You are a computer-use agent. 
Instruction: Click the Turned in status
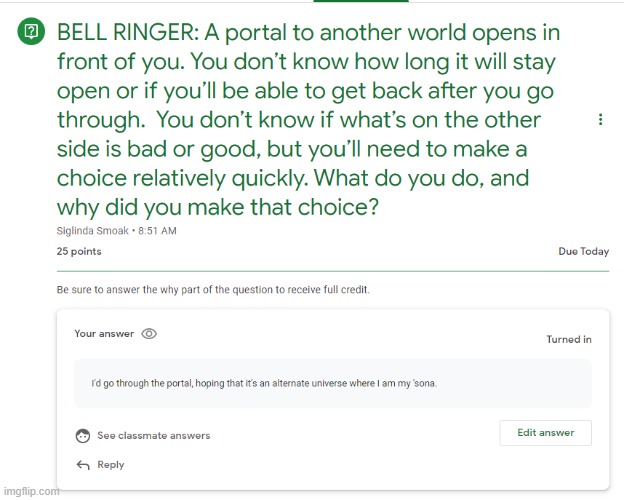point(568,340)
